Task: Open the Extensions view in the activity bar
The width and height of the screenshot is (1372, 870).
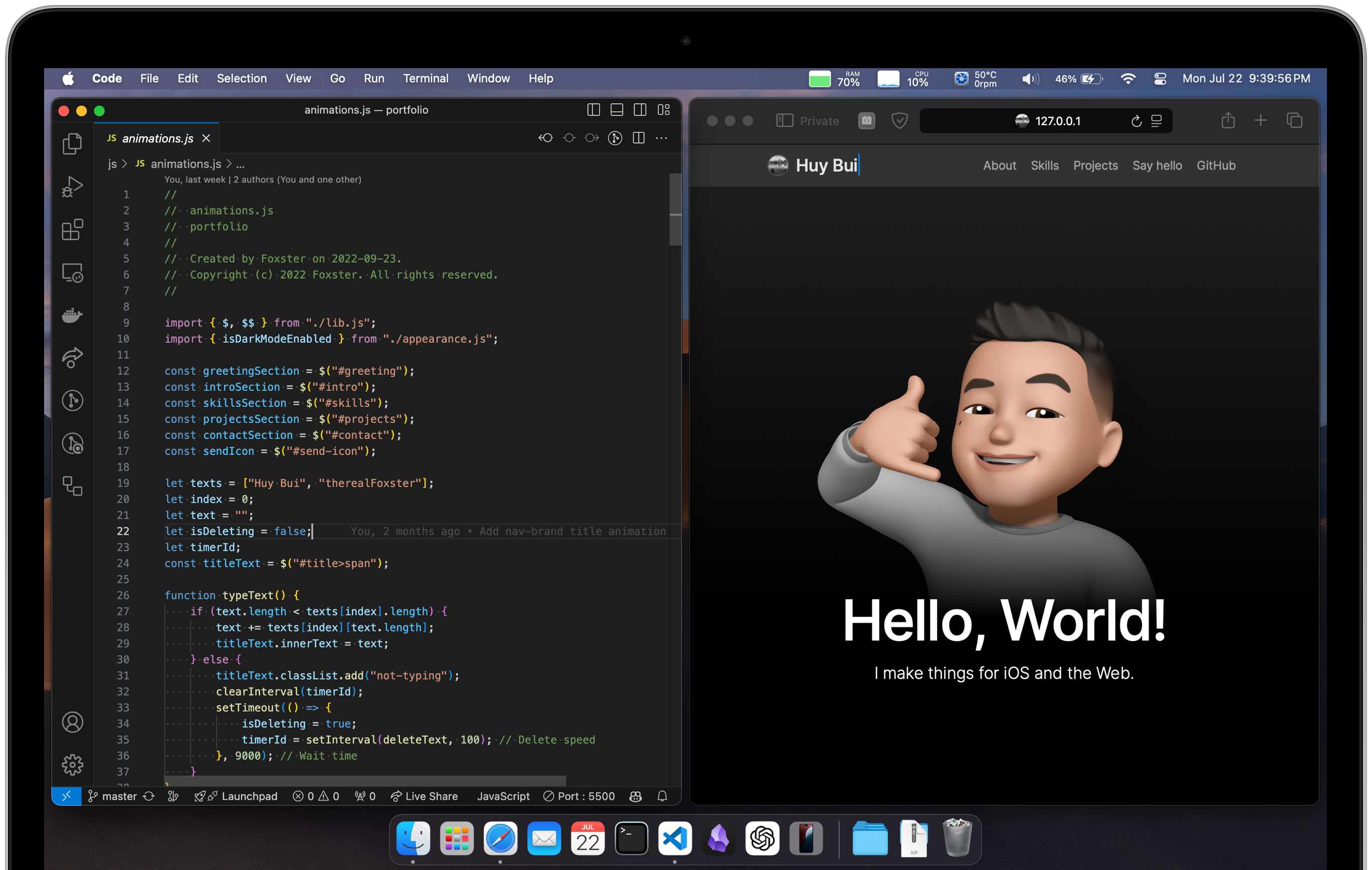Action: [x=72, y=230]
